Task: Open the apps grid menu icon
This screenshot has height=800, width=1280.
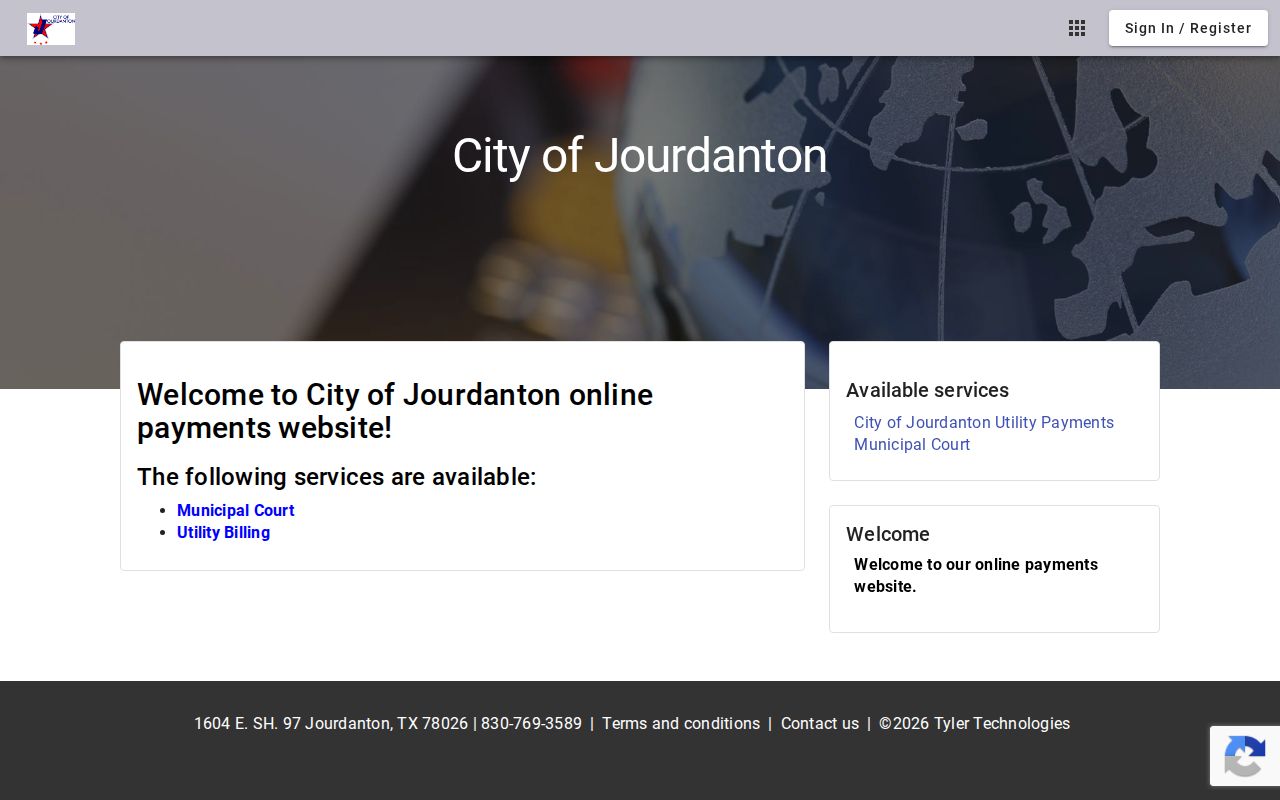Action: pos(1077,28)
